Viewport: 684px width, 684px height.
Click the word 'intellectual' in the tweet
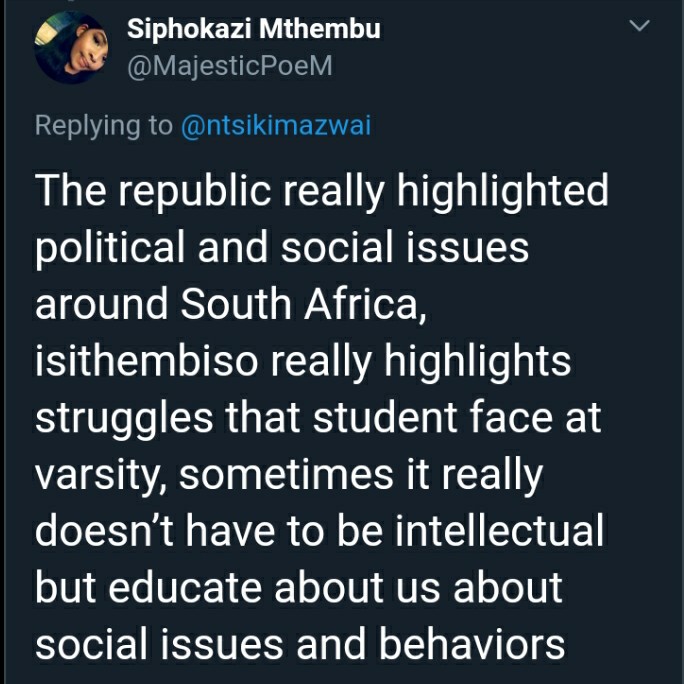[499, 530]
